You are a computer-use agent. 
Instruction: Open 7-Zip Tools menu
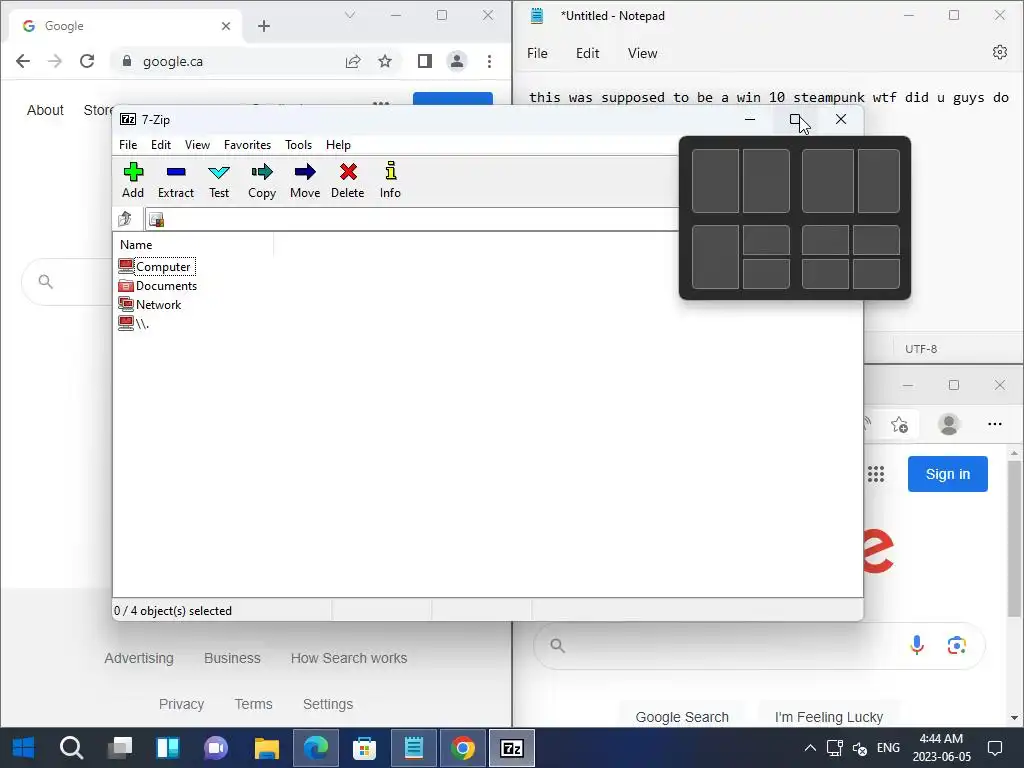click(x=298, y=145)
